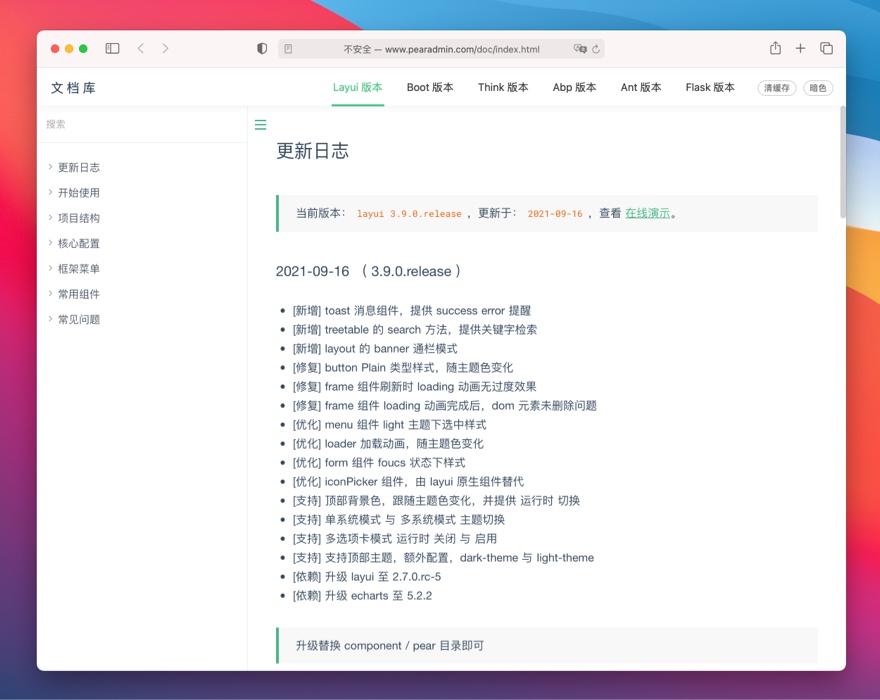Go back using the back arrow

click(141, 47)
